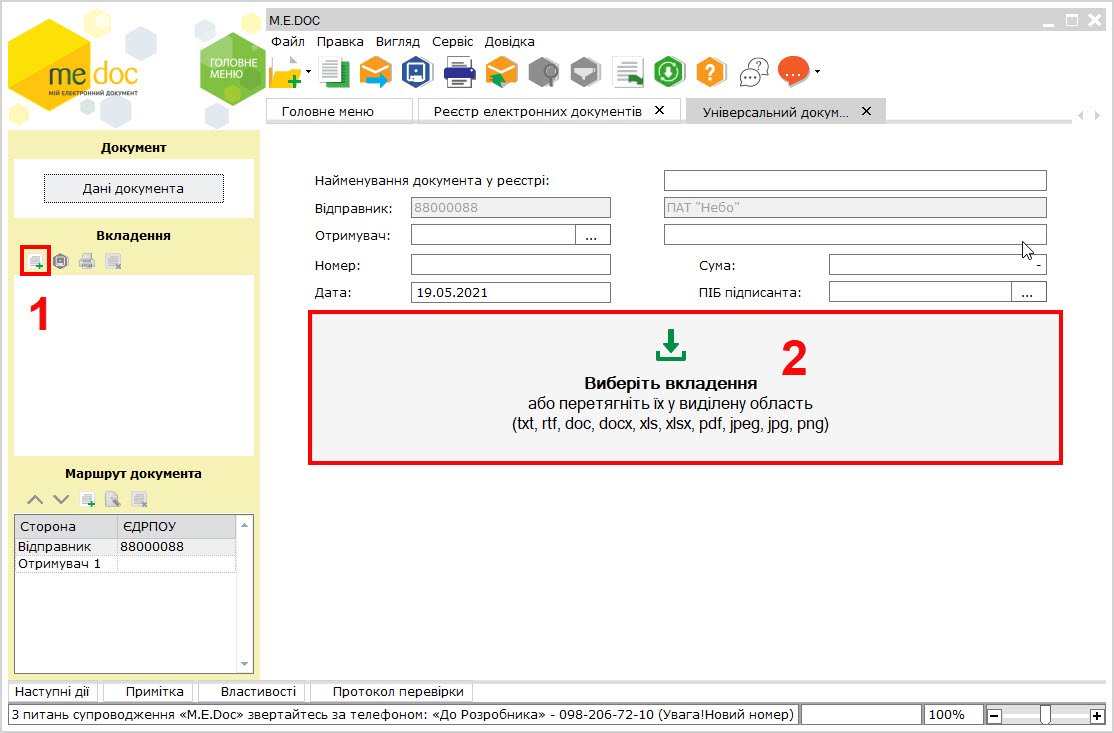Click the add attachment icon under Вкладення

pos(36,262)
